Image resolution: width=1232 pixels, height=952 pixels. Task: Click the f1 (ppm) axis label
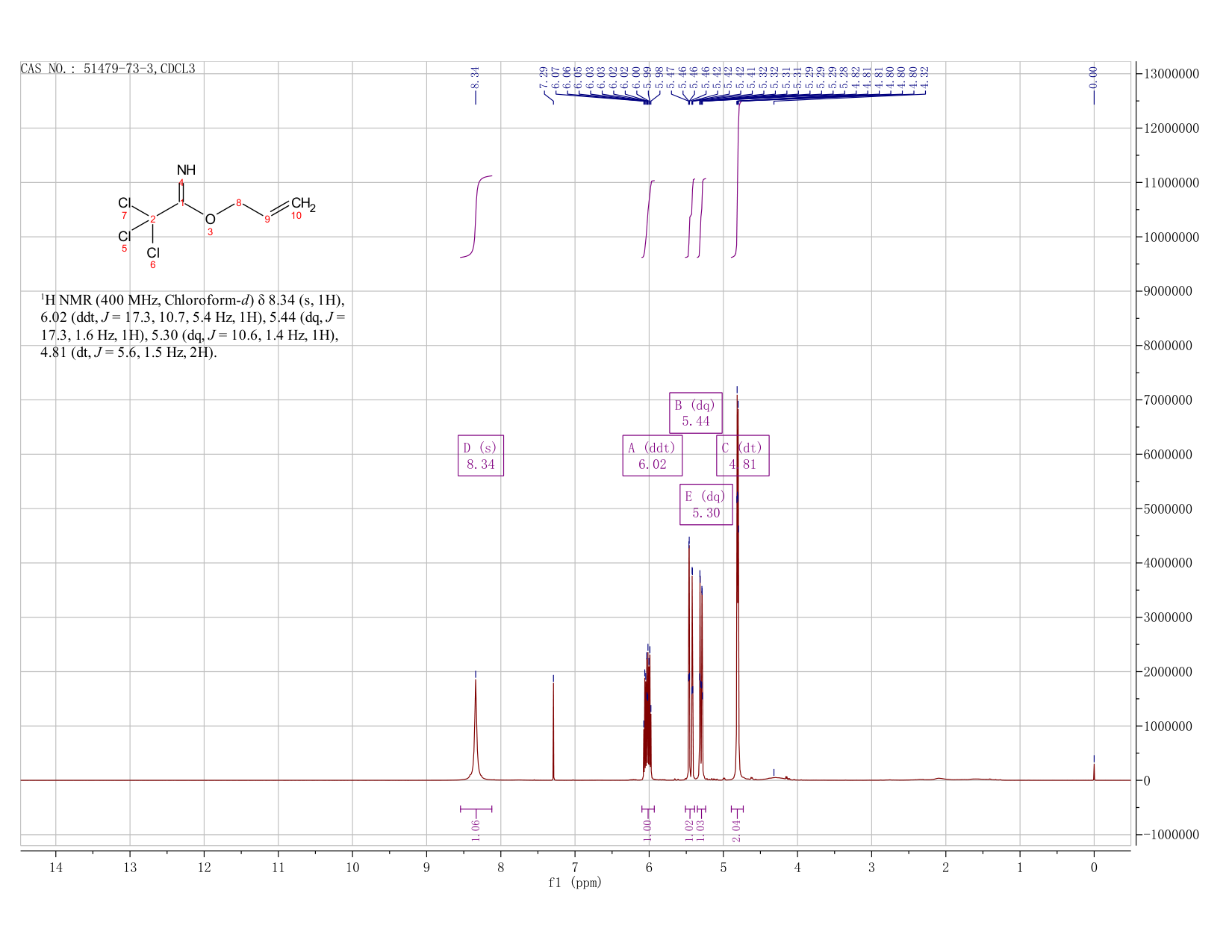575,883
